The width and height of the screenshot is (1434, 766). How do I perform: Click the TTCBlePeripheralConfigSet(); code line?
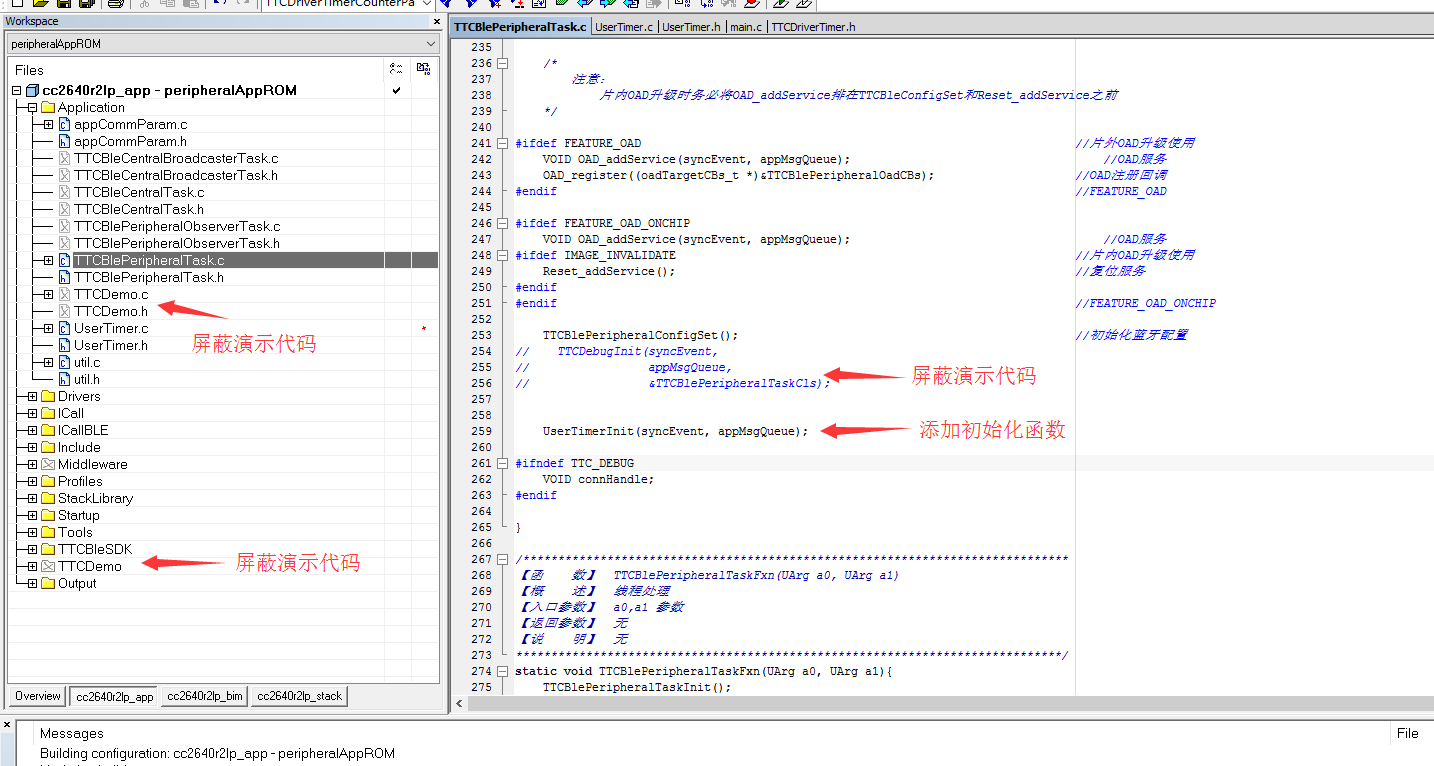[x=640, y=335]
